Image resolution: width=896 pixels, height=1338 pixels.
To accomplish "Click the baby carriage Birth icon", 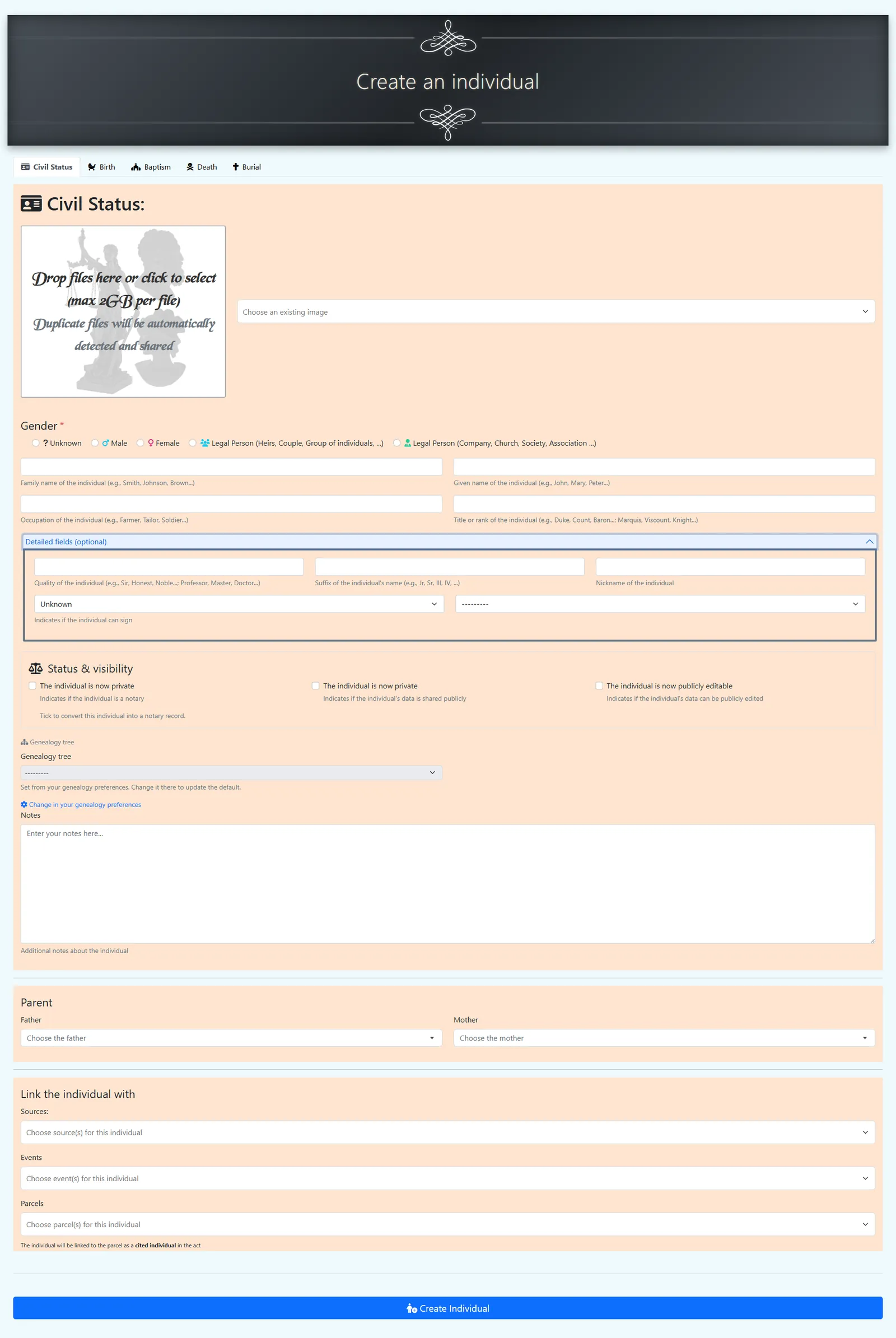I will pyautogui.click(x=92, y=167).
